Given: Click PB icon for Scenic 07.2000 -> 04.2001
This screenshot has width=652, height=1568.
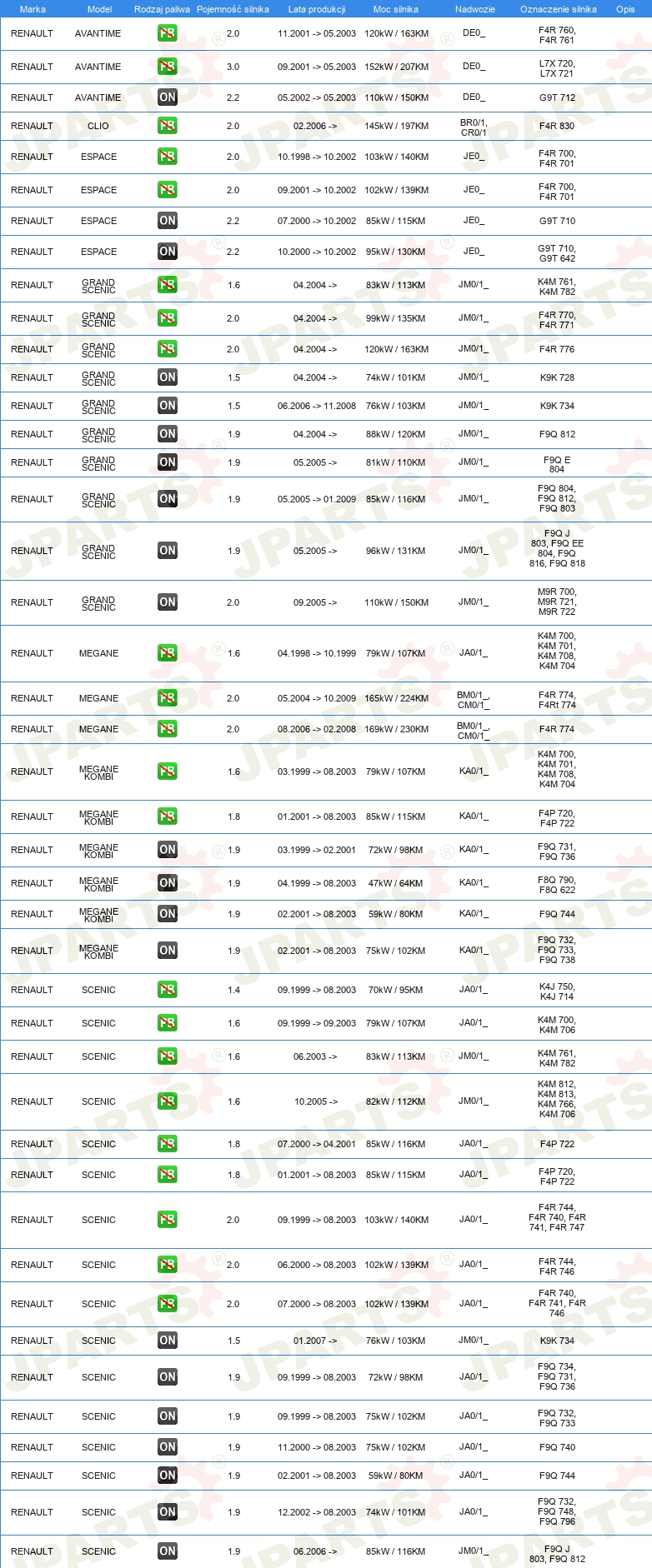Looking at the screenshot, I should [x=168, y=1144].
